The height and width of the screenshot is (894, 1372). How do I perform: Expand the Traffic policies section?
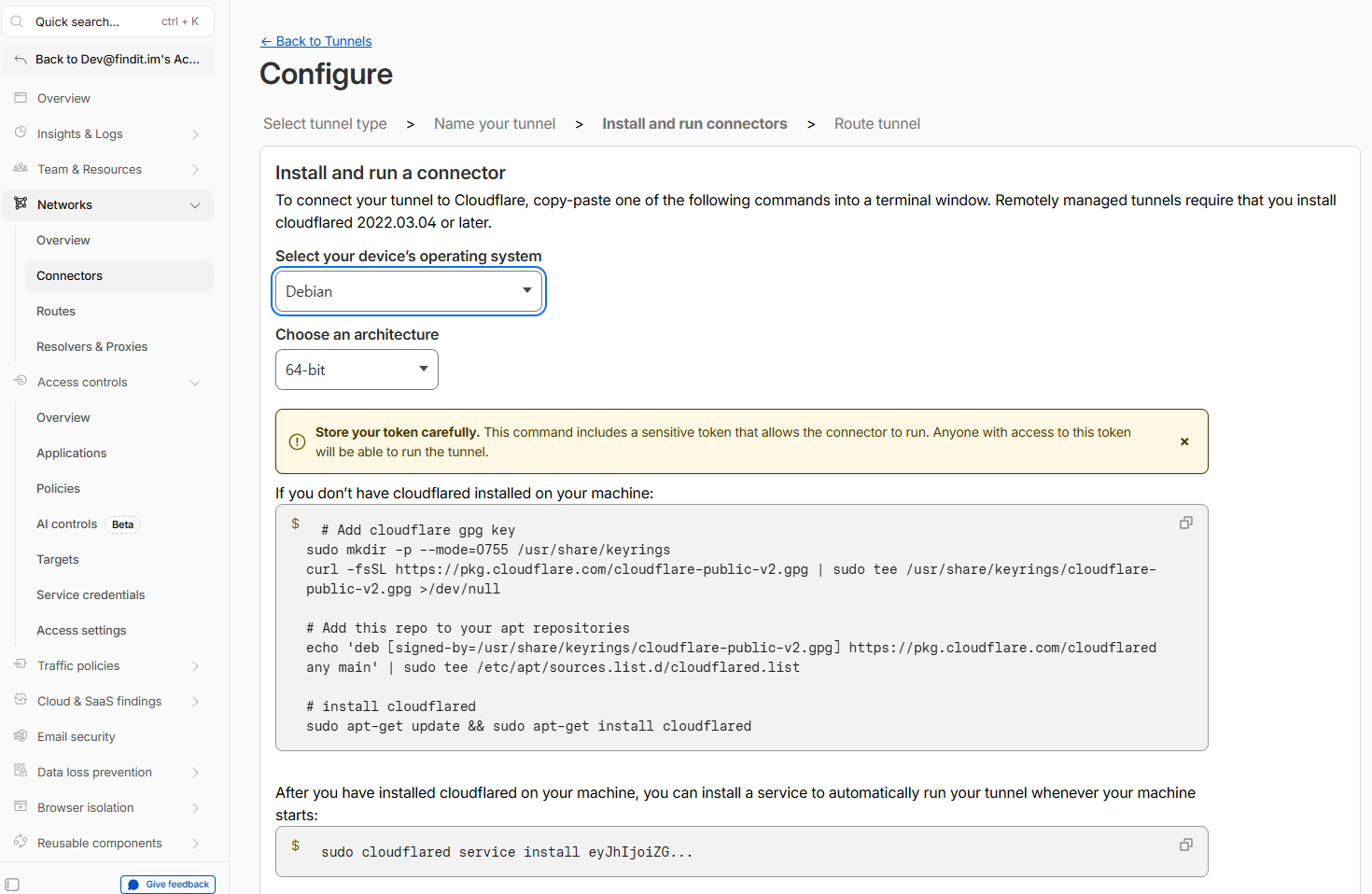pyautogui.click(x=195, y=666)
